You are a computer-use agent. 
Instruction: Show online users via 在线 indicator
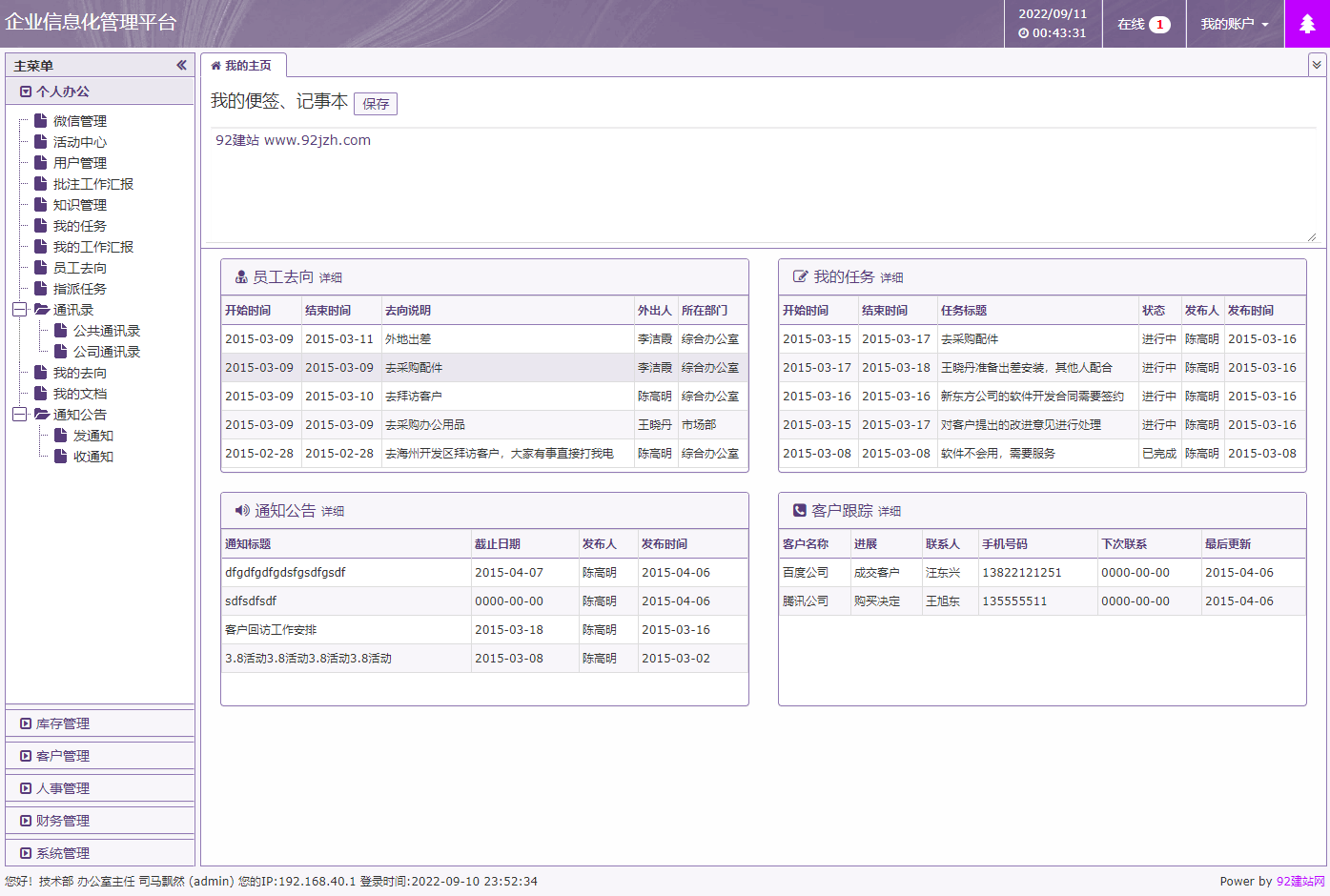pyautogui.click(x=1144, y=24)
